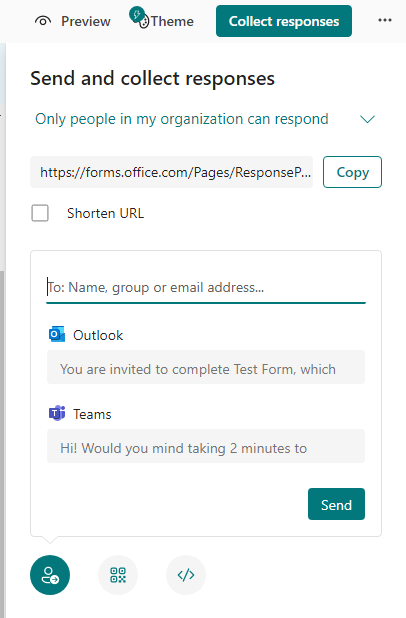The width and height of the screenshot is (406, 618).
Task: Select the invite people share icon
Action: click(x=50, y=575)
